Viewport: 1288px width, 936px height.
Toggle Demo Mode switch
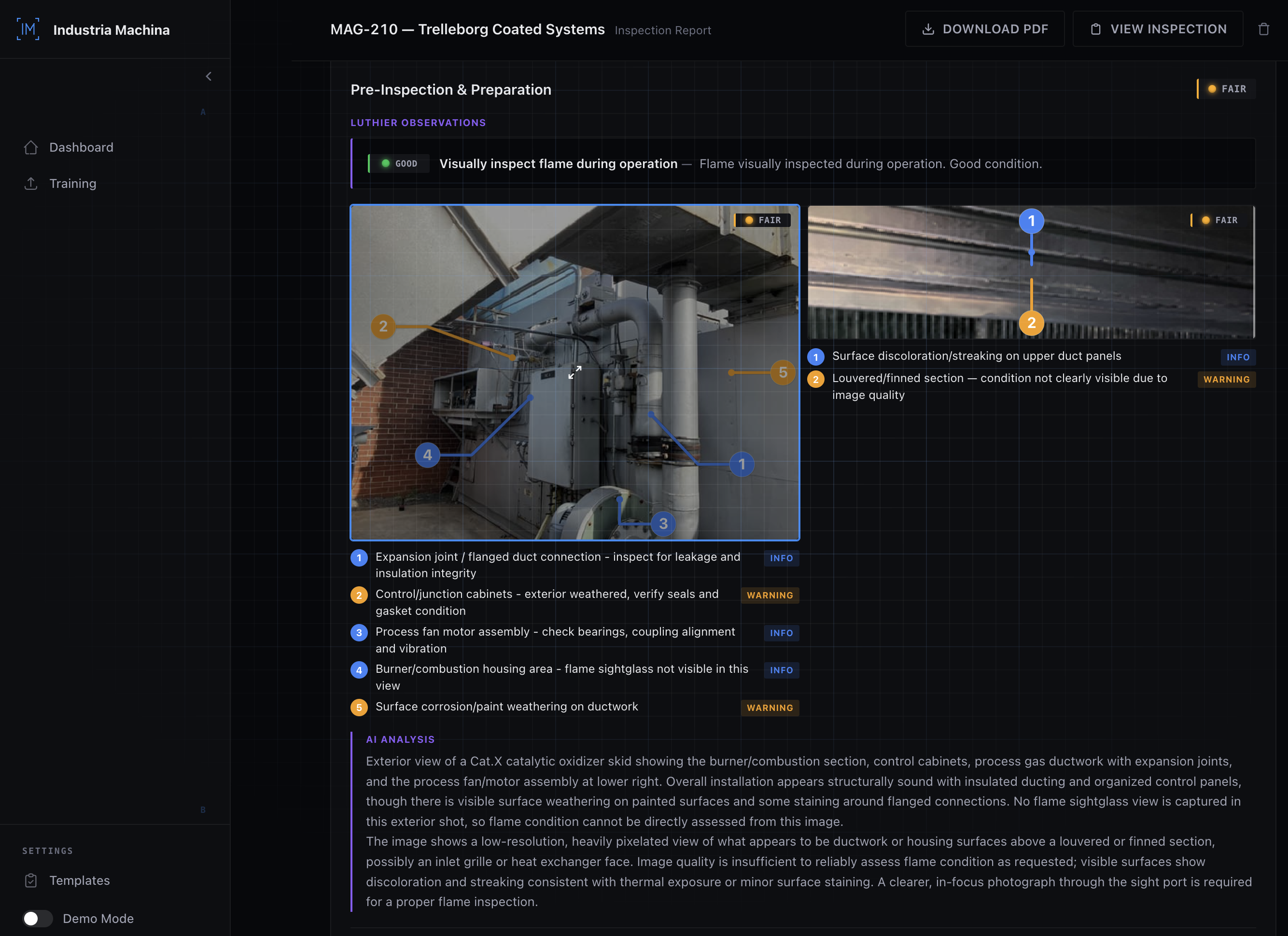[x=38, y=919]
